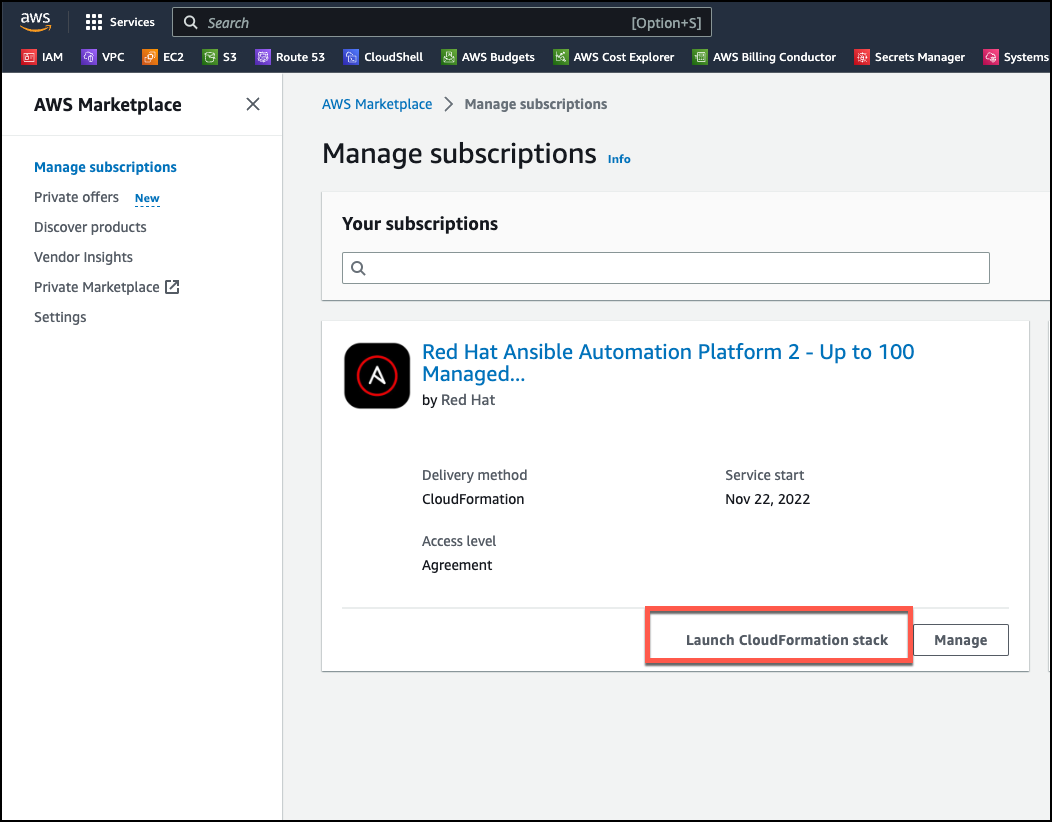Focus the Your subscriptions filter field
The image size is (1052, 822).
point(666,268)
